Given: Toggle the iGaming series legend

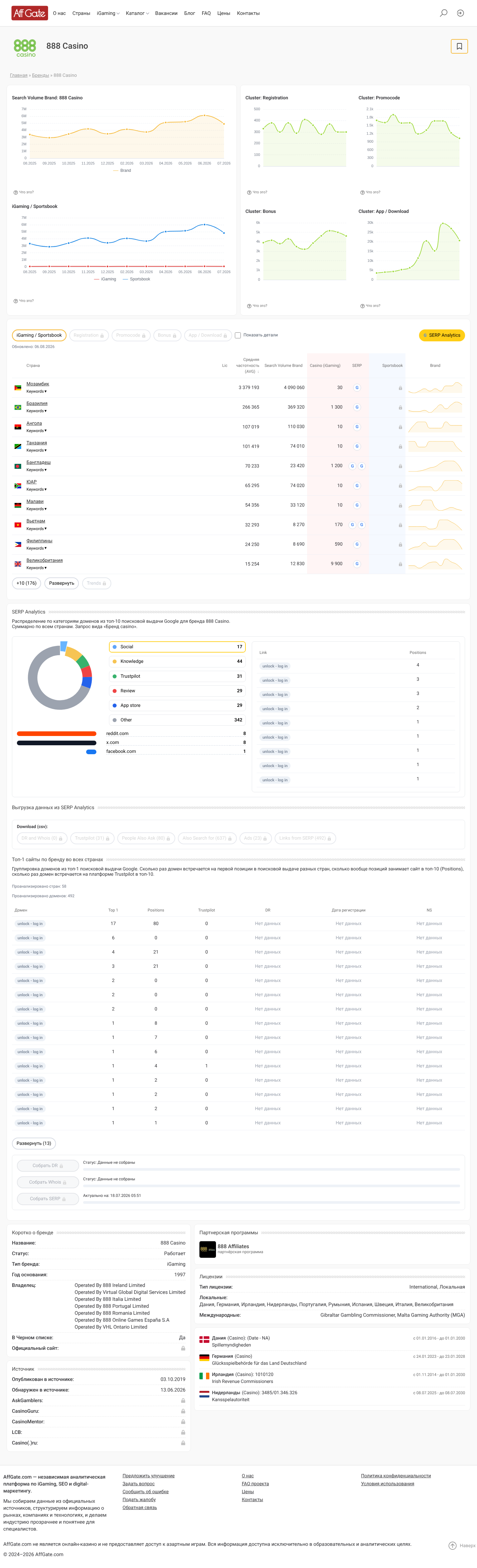Looking at the screenshot, I should 105,279.
